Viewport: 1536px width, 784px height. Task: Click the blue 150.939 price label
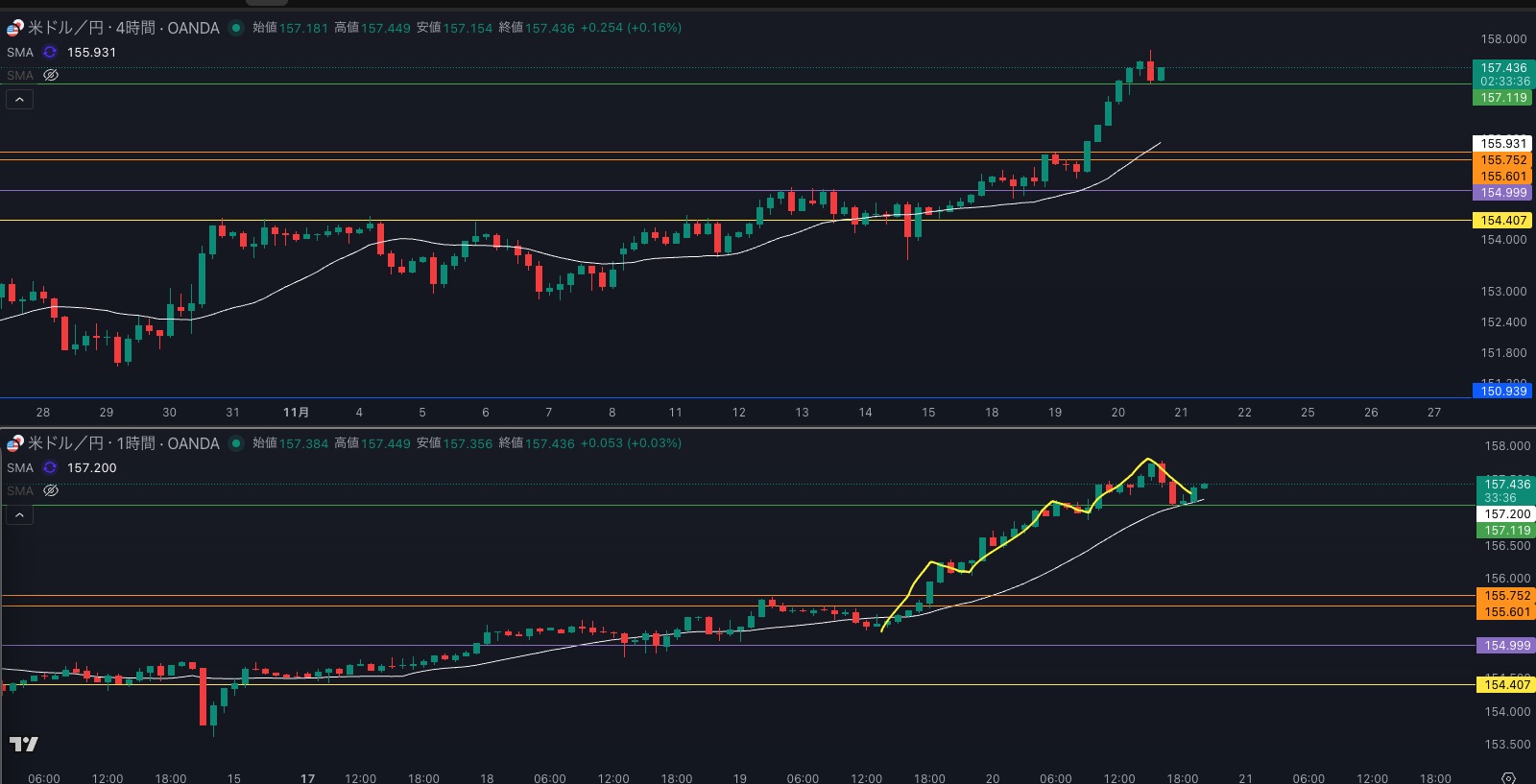pos(1502,391)
